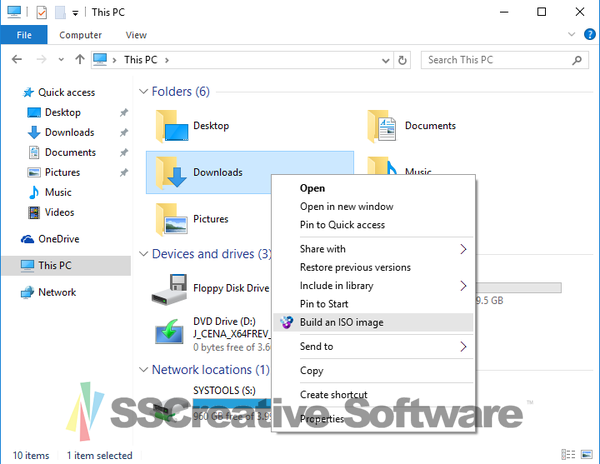
Task: Select the SYSTOOLS (S:) network drive
Action: click(x=224, y=391)
